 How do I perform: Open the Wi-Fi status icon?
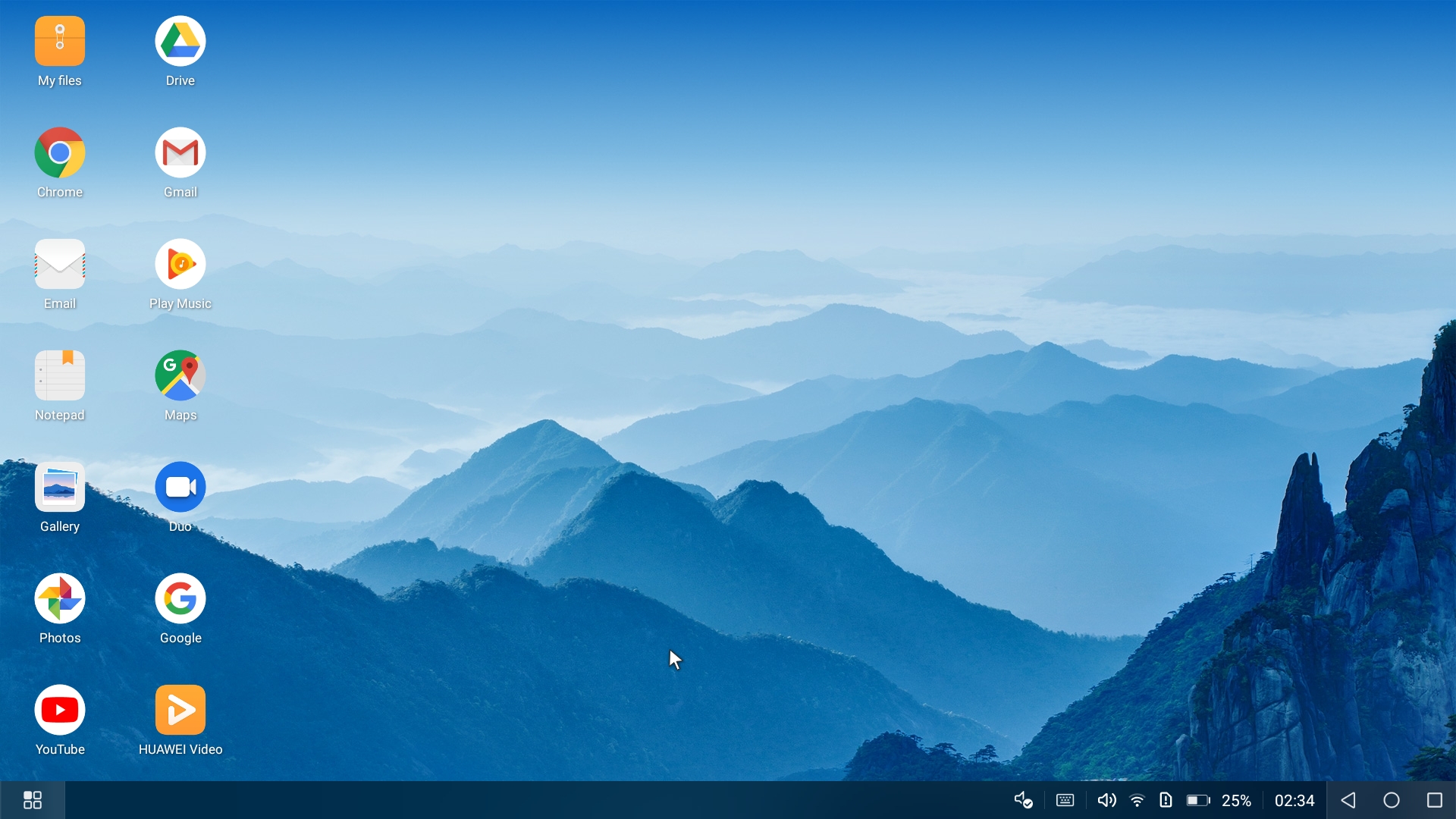[x=1137, y=801]
